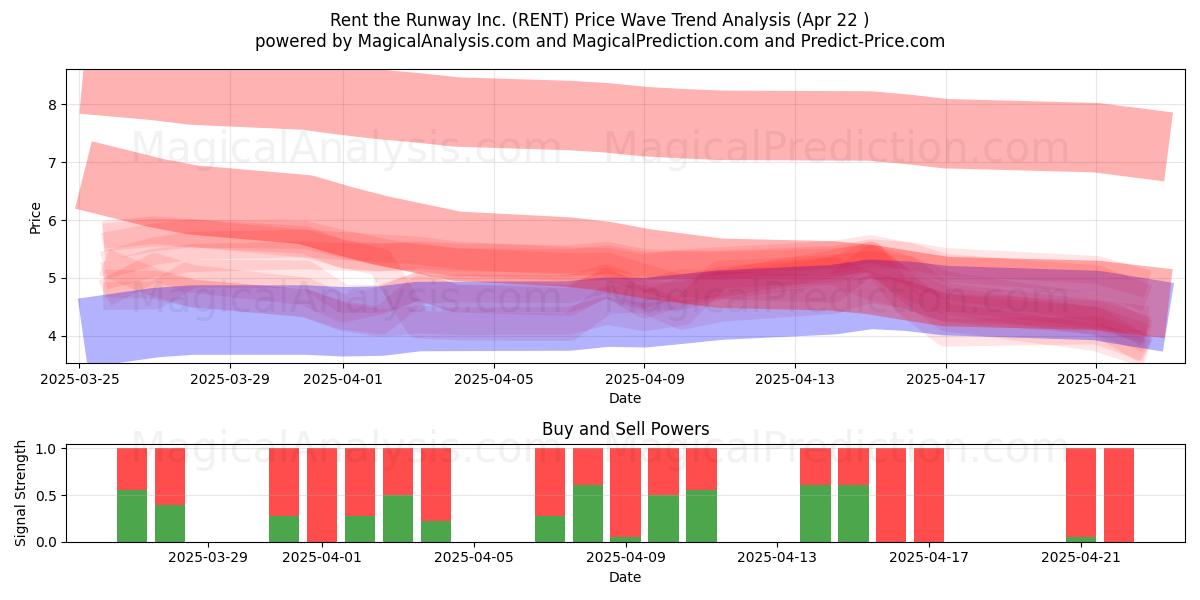Click '2025-04-21' tick under the powers chart
This screenshot has height=600, width=1200.
[x=1081, y=558]
